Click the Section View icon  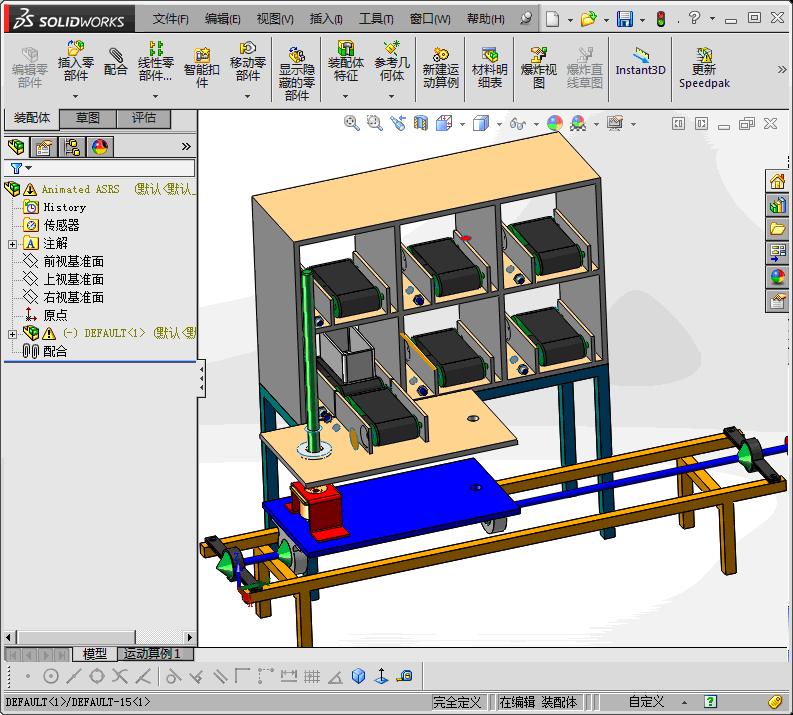coord(421,123)
